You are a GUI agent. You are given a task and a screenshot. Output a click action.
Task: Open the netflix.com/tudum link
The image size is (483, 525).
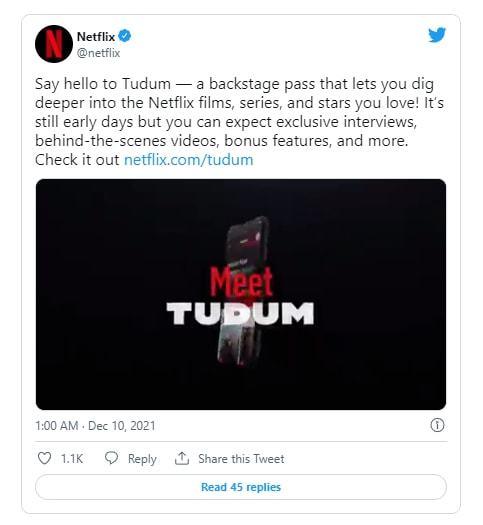188,160
